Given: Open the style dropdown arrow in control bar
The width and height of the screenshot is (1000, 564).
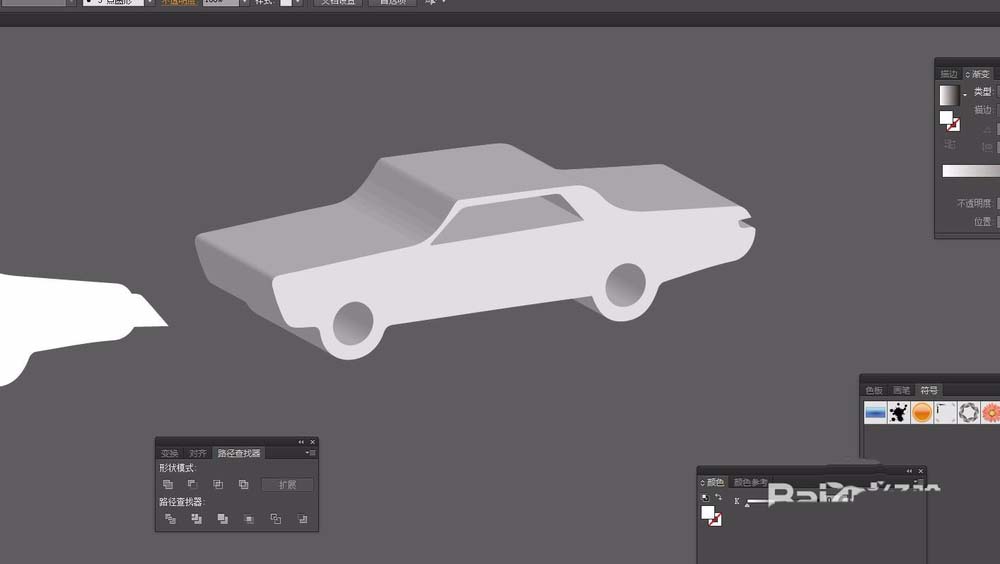Looking at the screenshot, I should [298, 3].
